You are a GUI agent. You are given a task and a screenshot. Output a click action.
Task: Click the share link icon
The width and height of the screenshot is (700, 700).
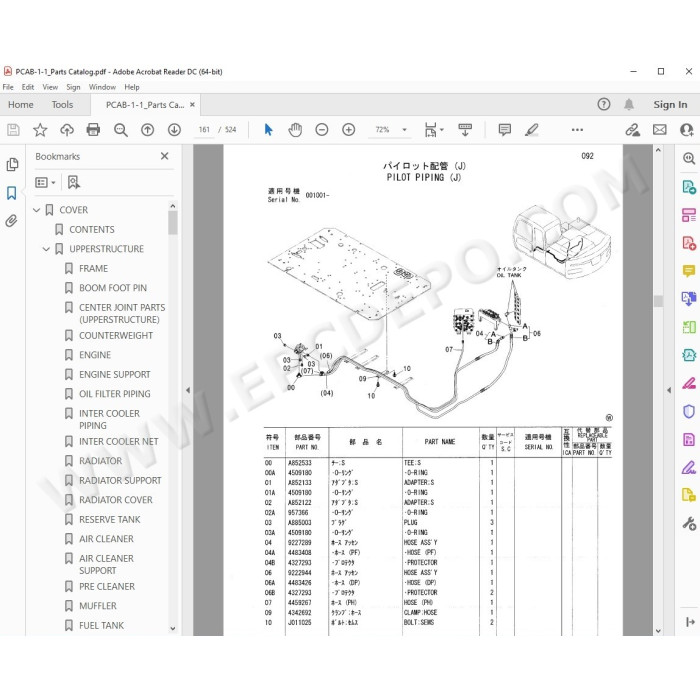point(632,130)
